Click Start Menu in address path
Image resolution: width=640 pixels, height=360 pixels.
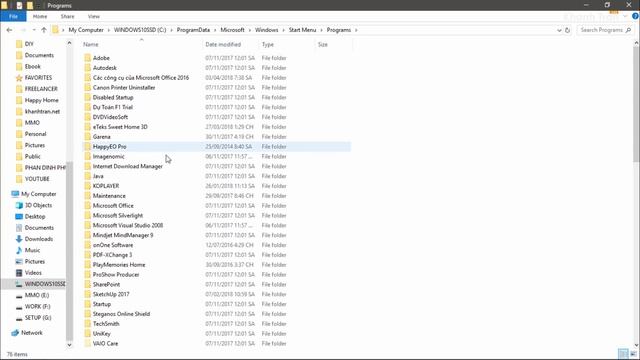[302, 30]
